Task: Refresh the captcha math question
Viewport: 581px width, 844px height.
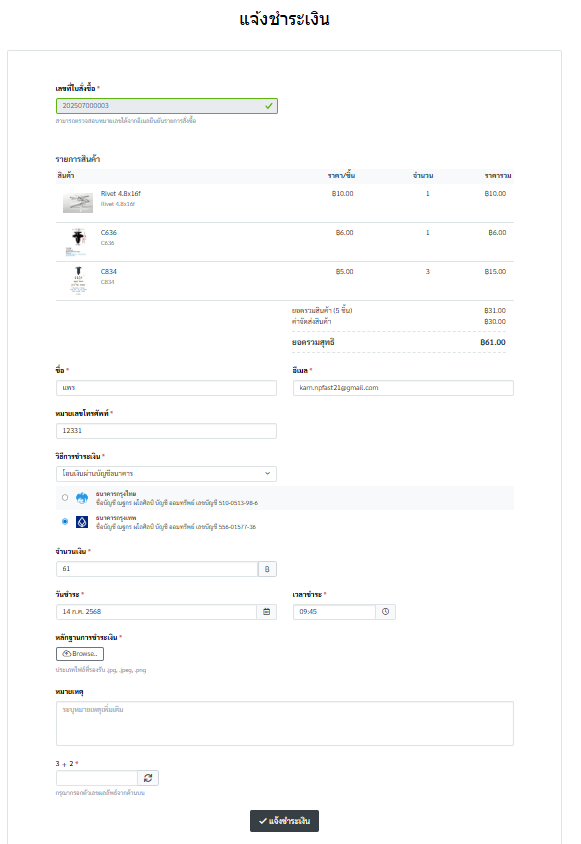Action: pyautogui.click(x=148, y=778)
